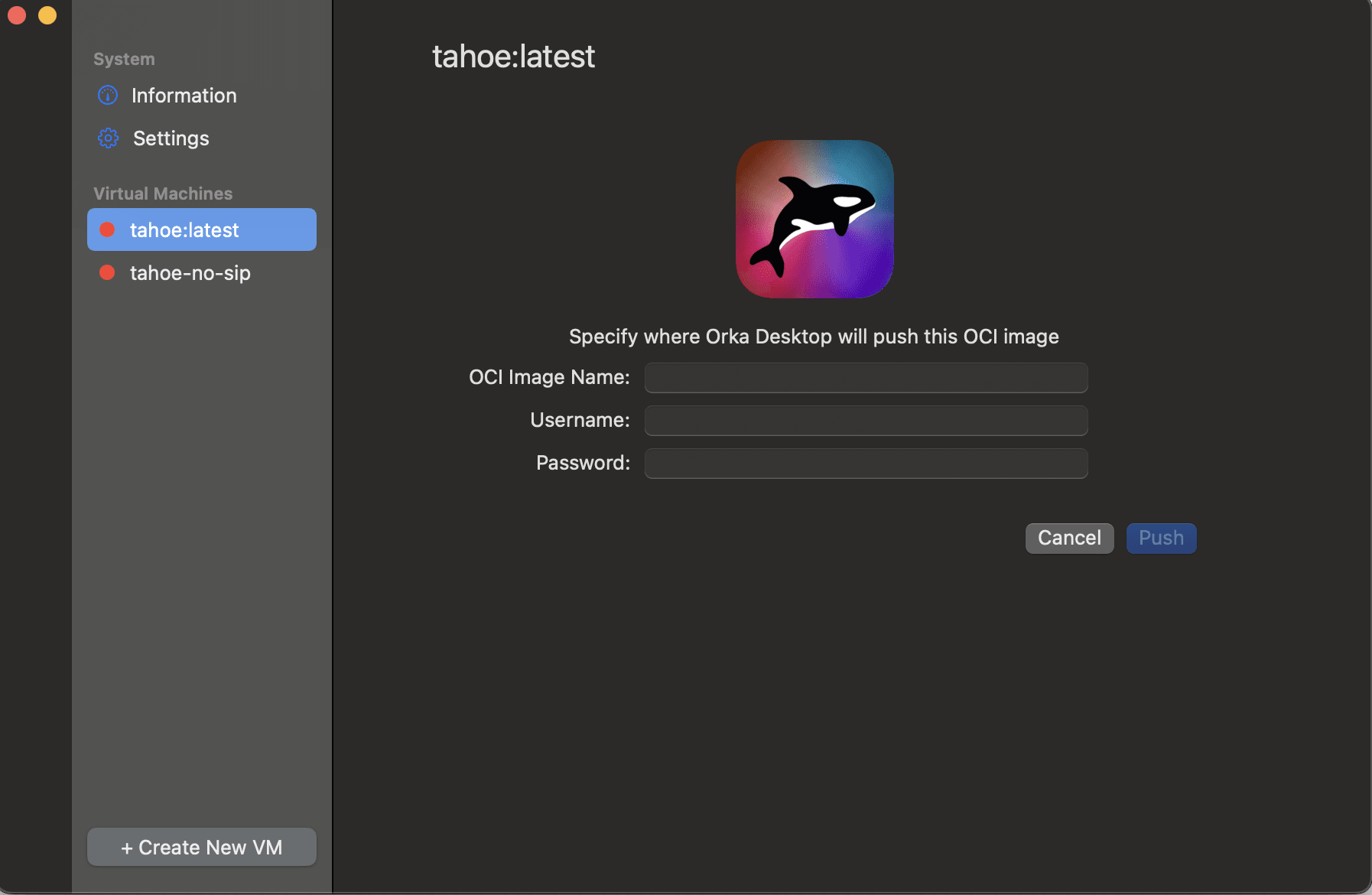The width and height of the screenshot is (1372, 895).
Task: Click the Create New VM button
Action: click(202, 847)
